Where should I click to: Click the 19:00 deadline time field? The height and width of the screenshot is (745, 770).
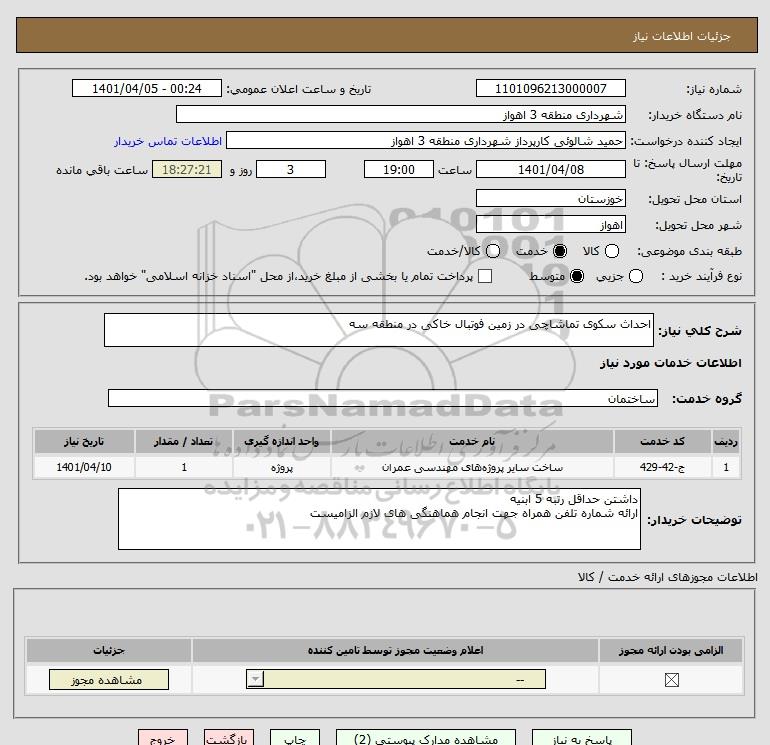399,169
